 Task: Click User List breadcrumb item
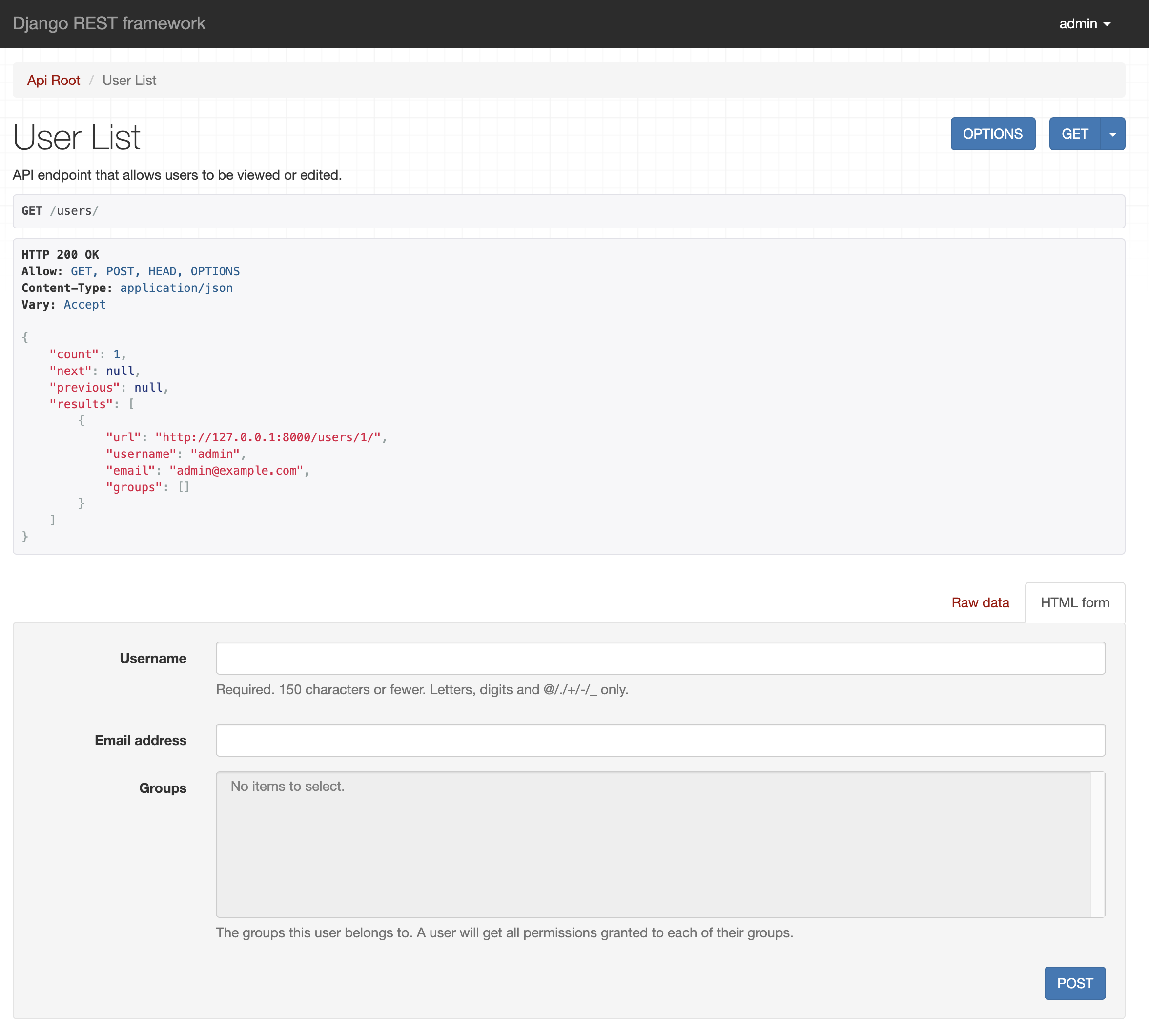(x=129, y=80)
